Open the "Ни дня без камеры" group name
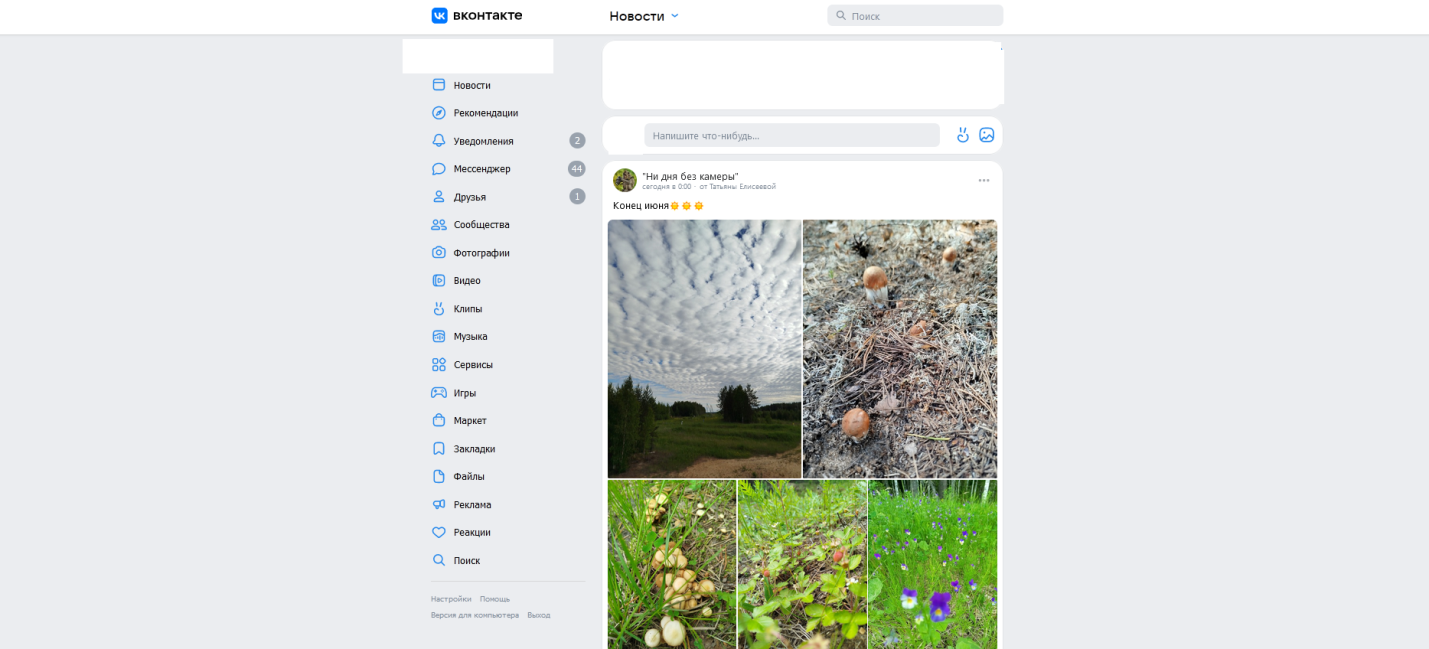 click(x=690, y=176)
